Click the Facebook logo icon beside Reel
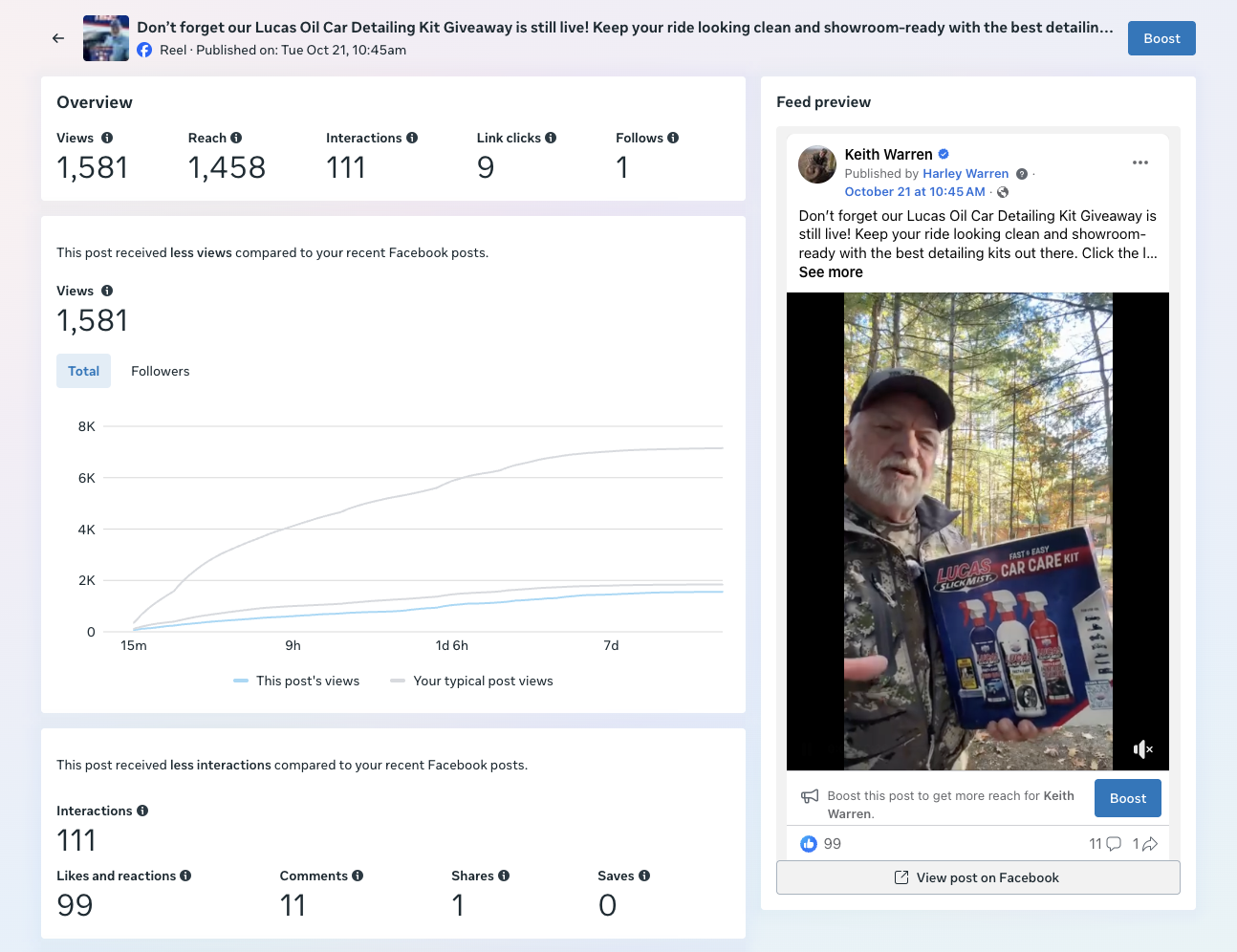Viewport: 1237px width, 952px height. coord(144,50)
